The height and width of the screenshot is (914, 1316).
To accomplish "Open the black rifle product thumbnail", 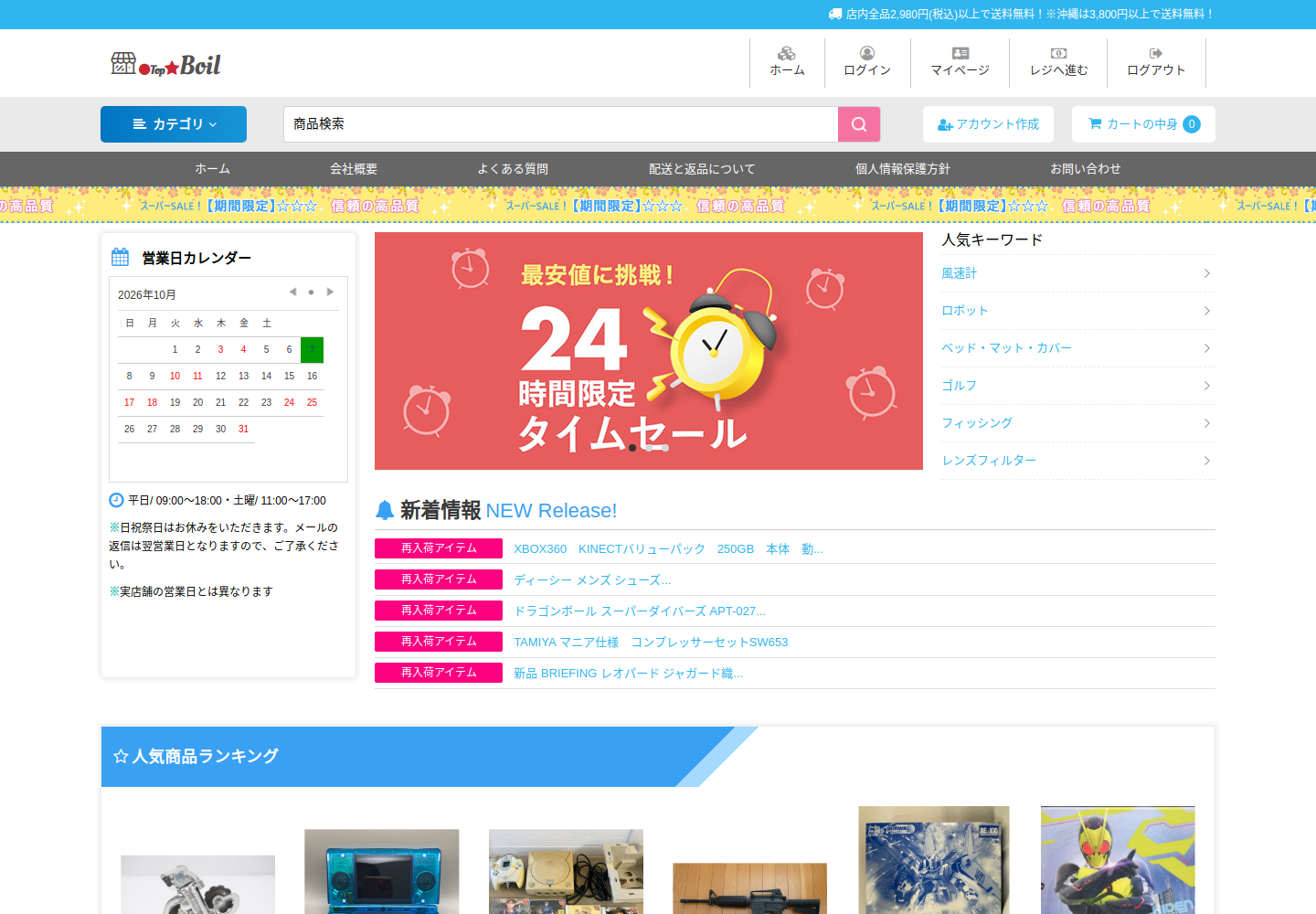I will (x=749, y=888).
